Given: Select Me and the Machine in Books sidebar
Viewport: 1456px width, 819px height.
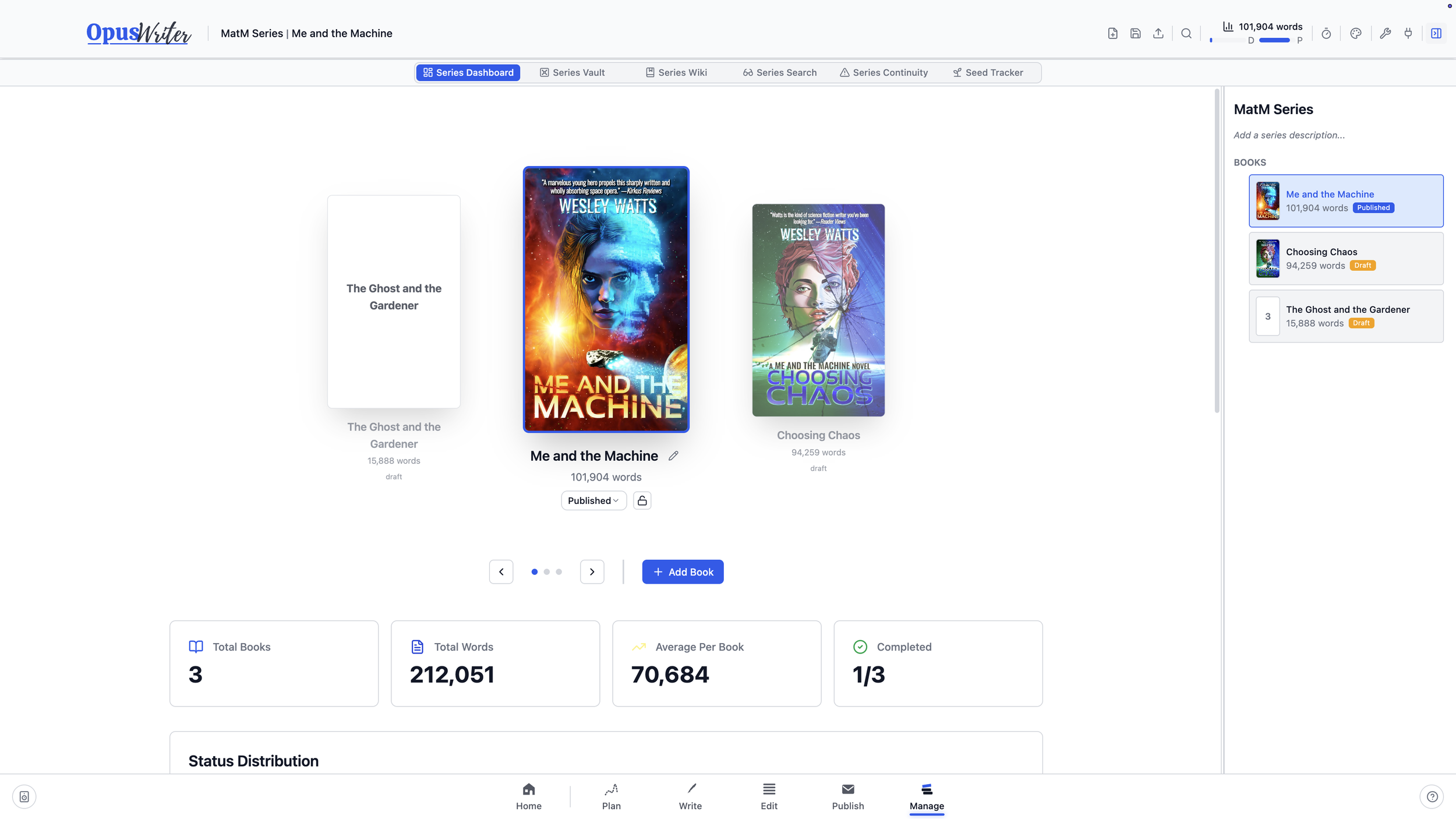Looking at the screenshot, I should (1346, 201).
